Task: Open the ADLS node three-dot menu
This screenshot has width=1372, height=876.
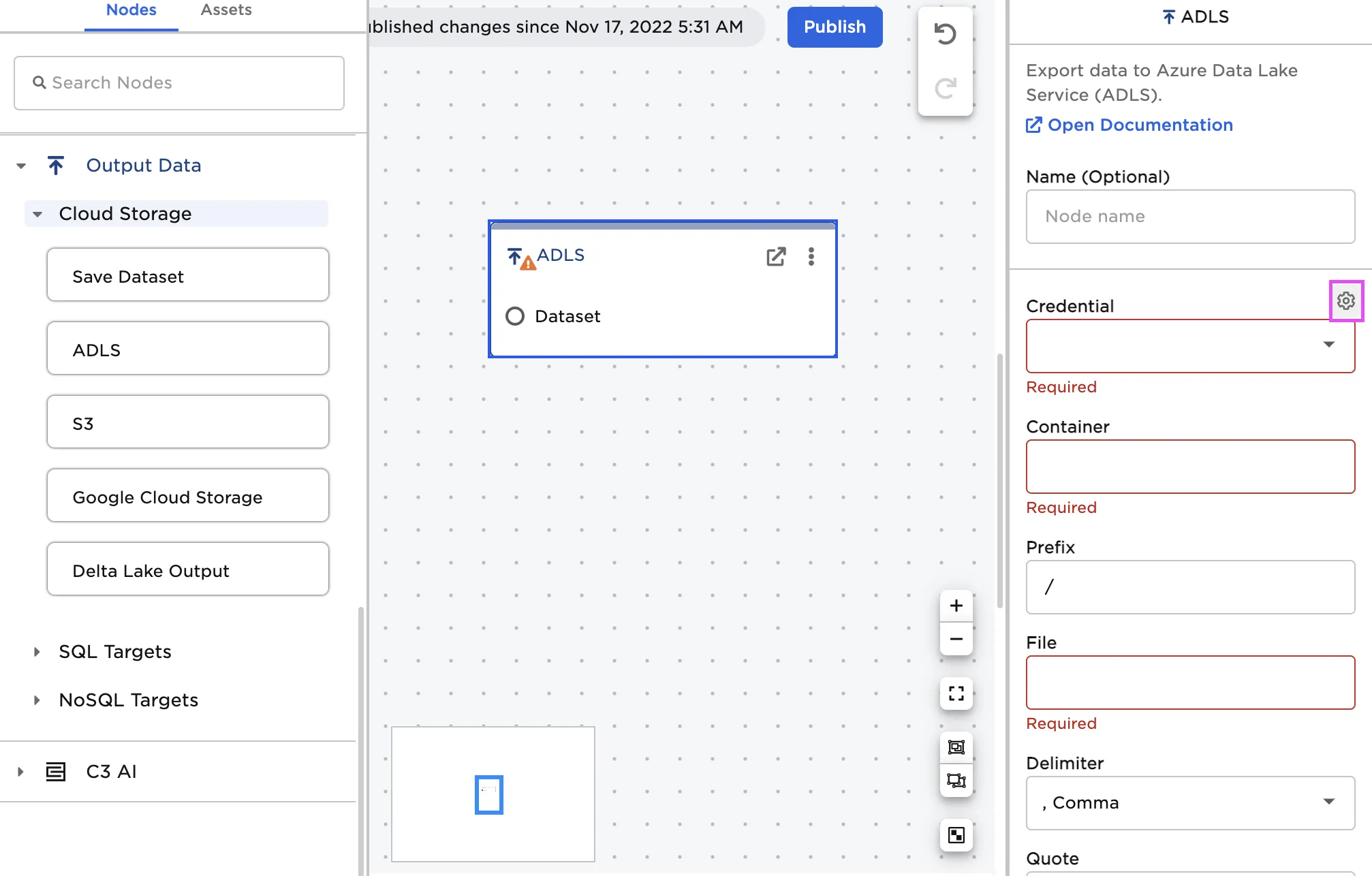Action: [811, 257]
